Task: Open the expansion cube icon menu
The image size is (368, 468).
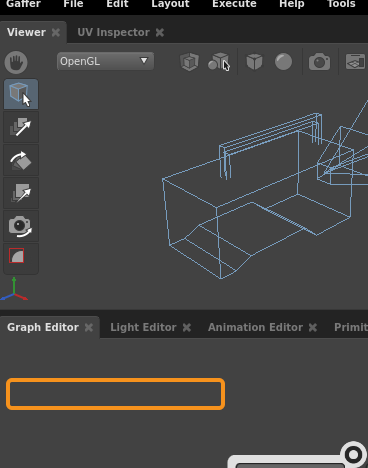Action: (x=189, y=62)
